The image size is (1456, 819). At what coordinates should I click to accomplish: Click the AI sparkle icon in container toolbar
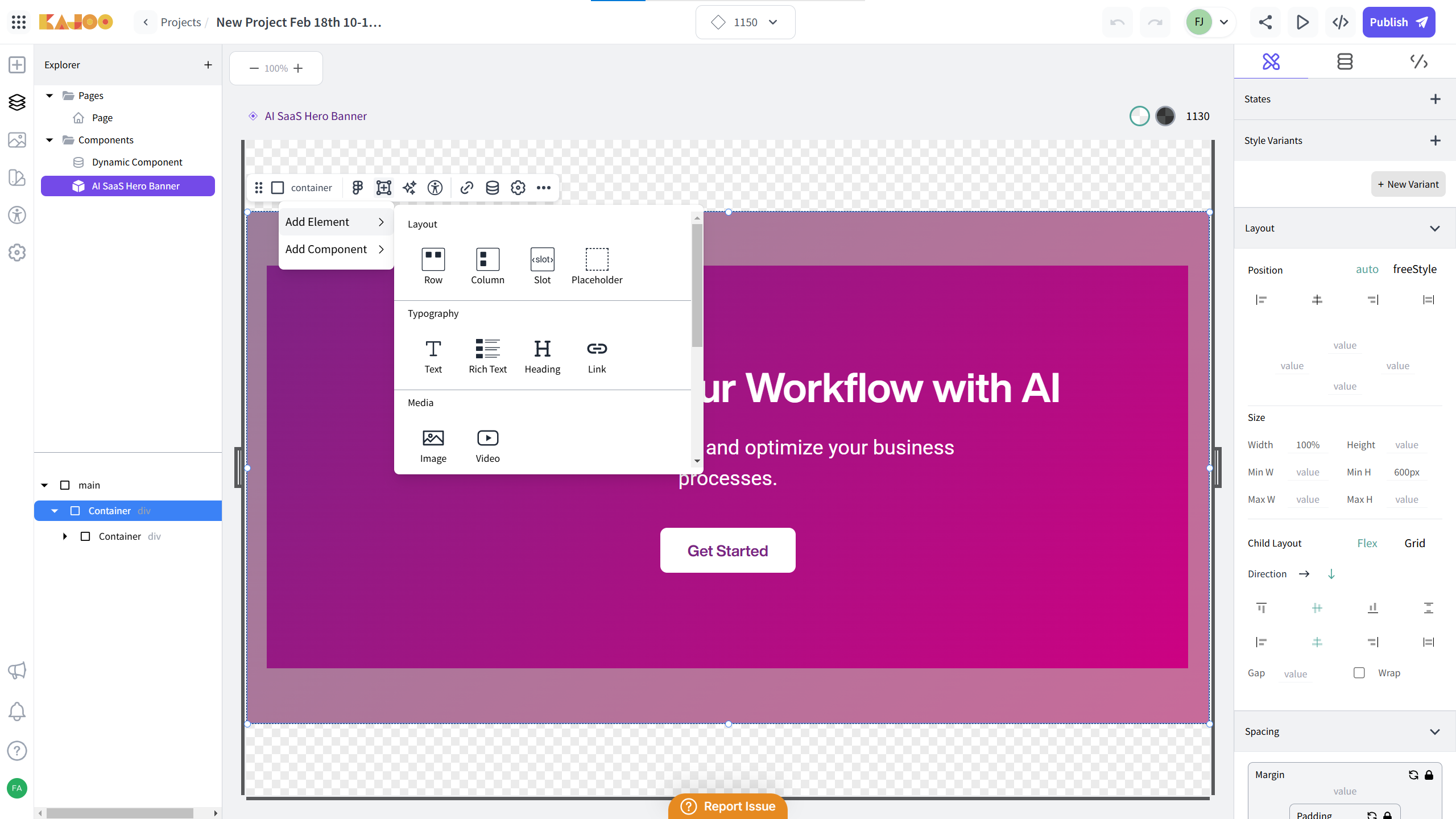(x=409, y=188)
